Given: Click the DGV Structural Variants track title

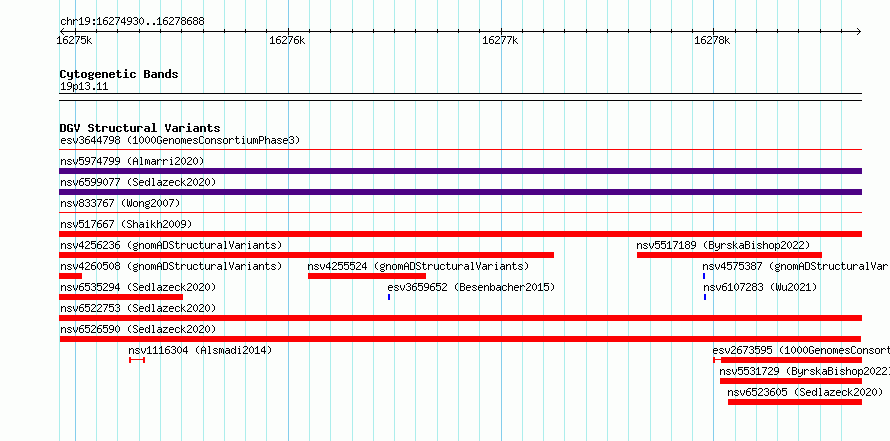Looking at the screenshot, I should pos(140,128).
